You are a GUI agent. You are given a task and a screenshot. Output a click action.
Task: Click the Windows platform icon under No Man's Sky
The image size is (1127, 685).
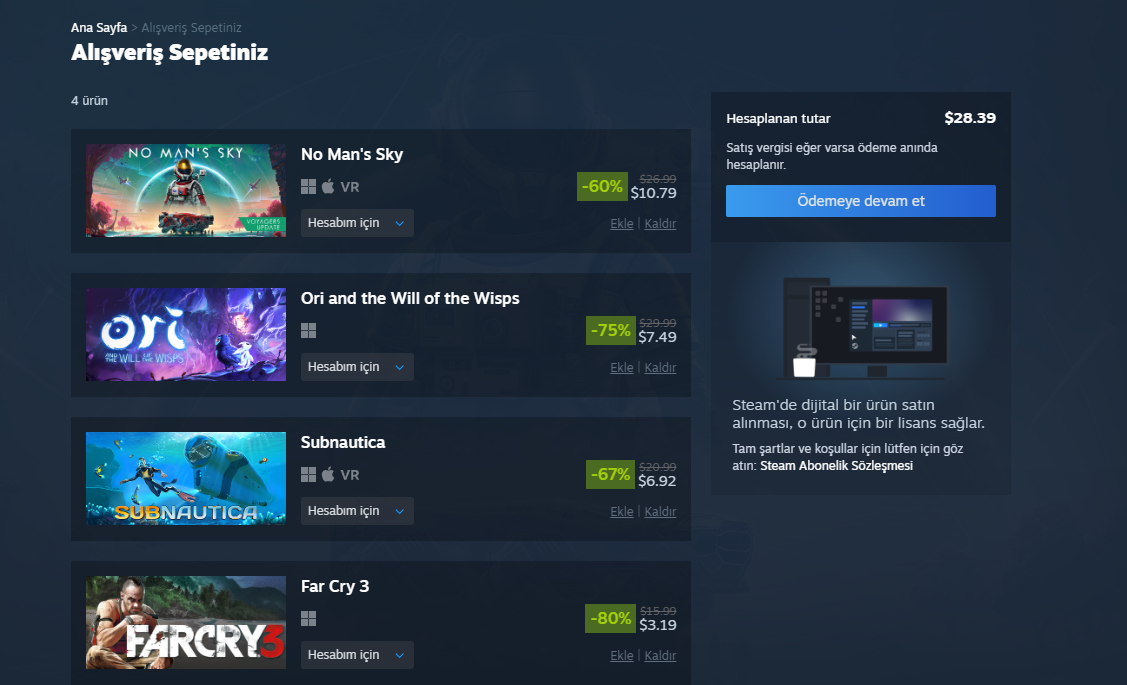coord(308,187)
